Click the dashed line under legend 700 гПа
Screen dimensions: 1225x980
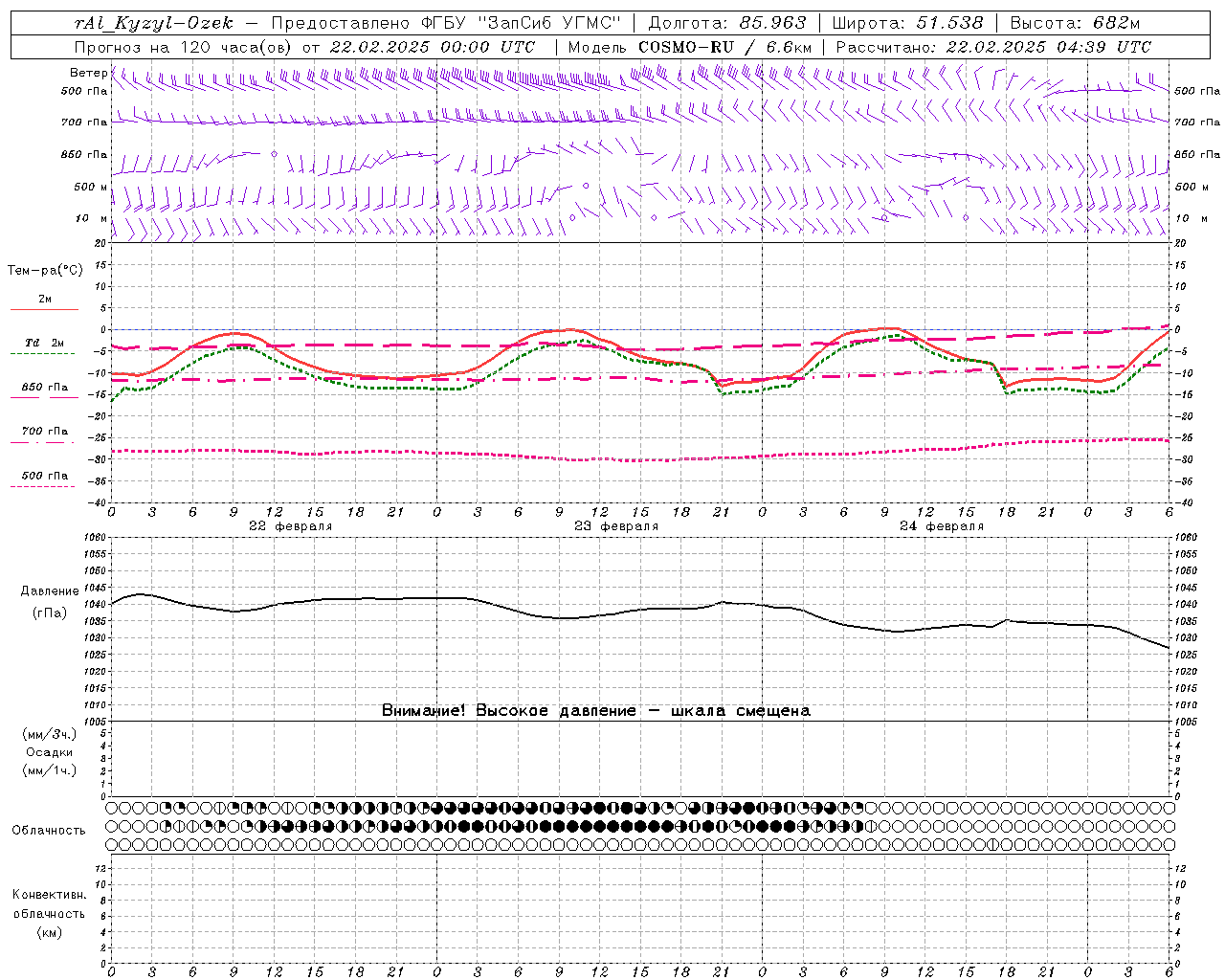tap(44, 442)
